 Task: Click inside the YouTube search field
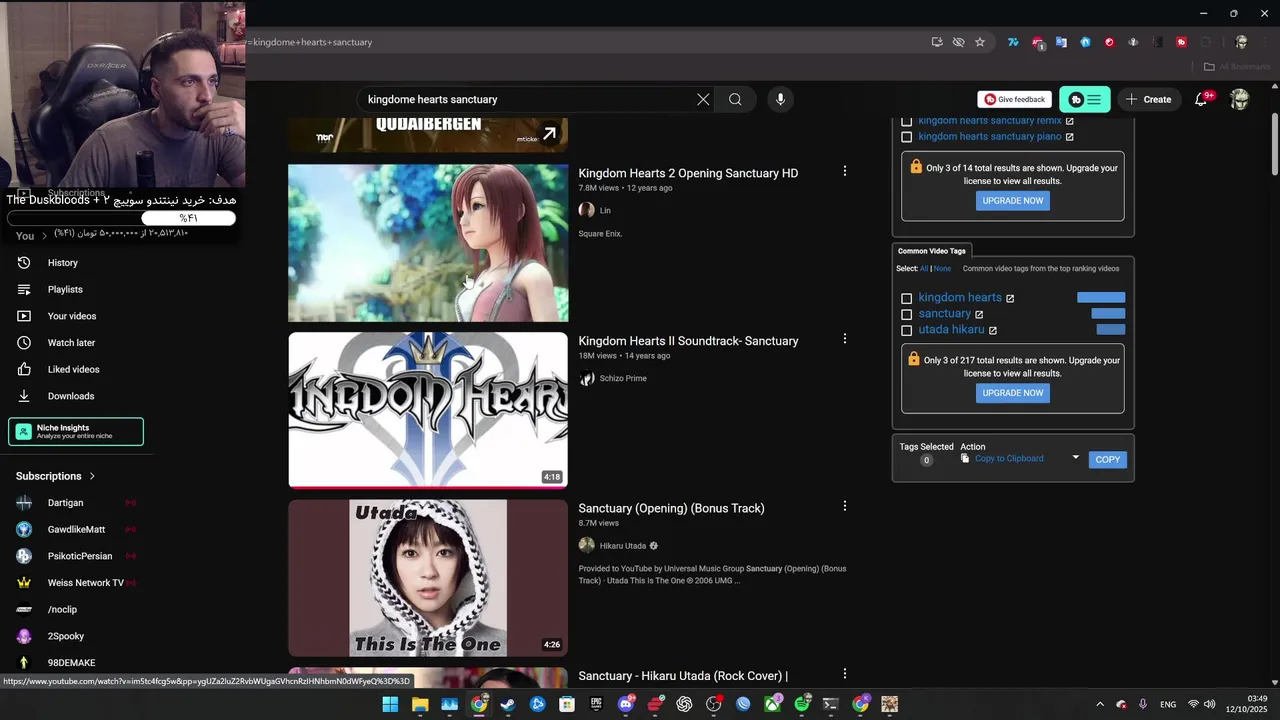[x=530, y=99]
